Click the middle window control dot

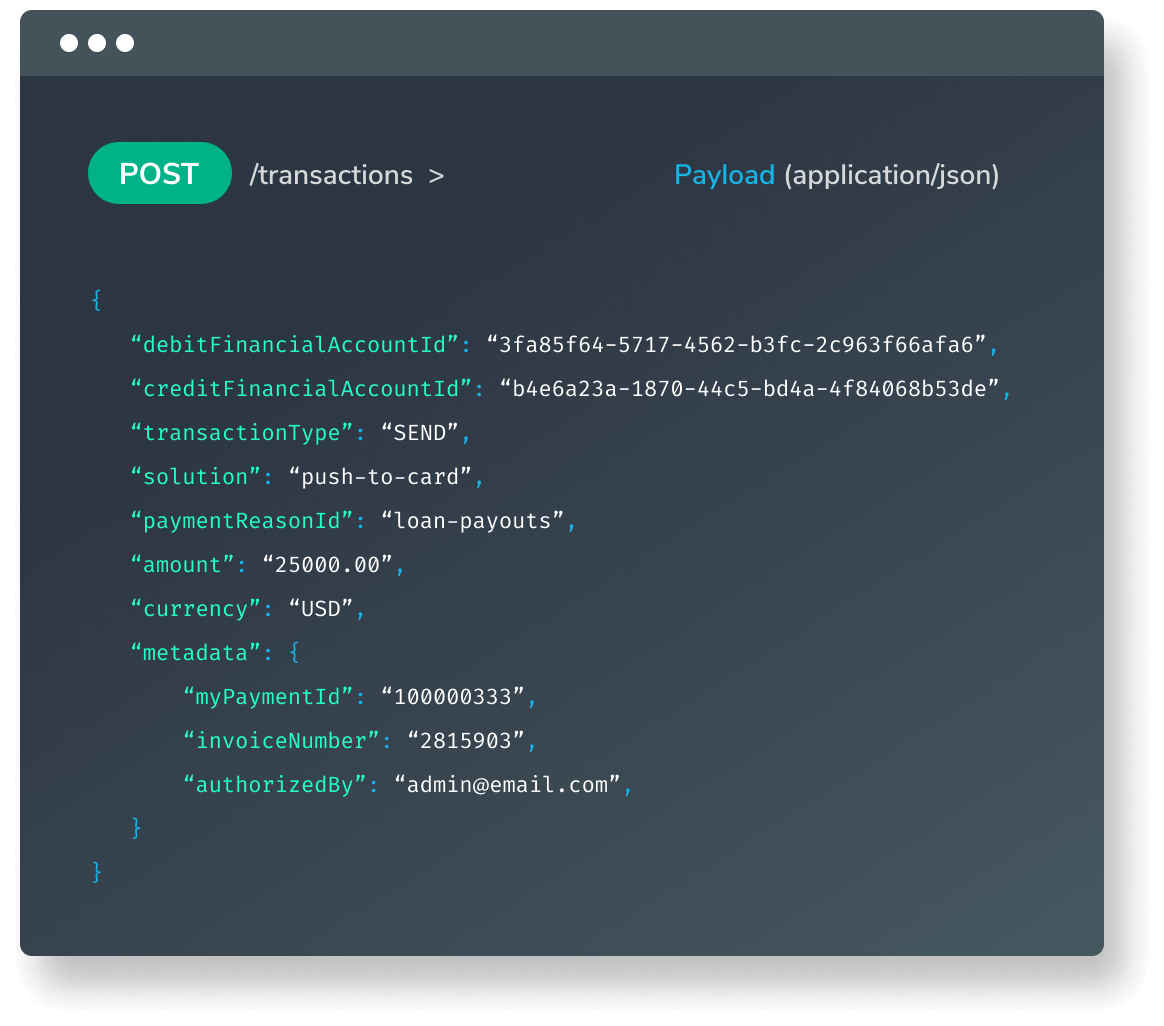click(97, 43)
